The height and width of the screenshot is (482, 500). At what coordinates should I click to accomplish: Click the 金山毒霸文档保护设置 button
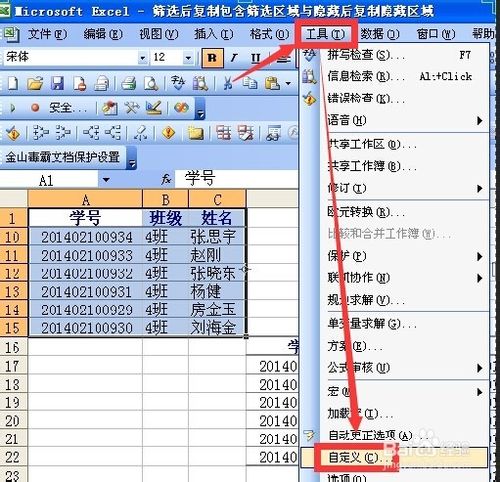63,157
